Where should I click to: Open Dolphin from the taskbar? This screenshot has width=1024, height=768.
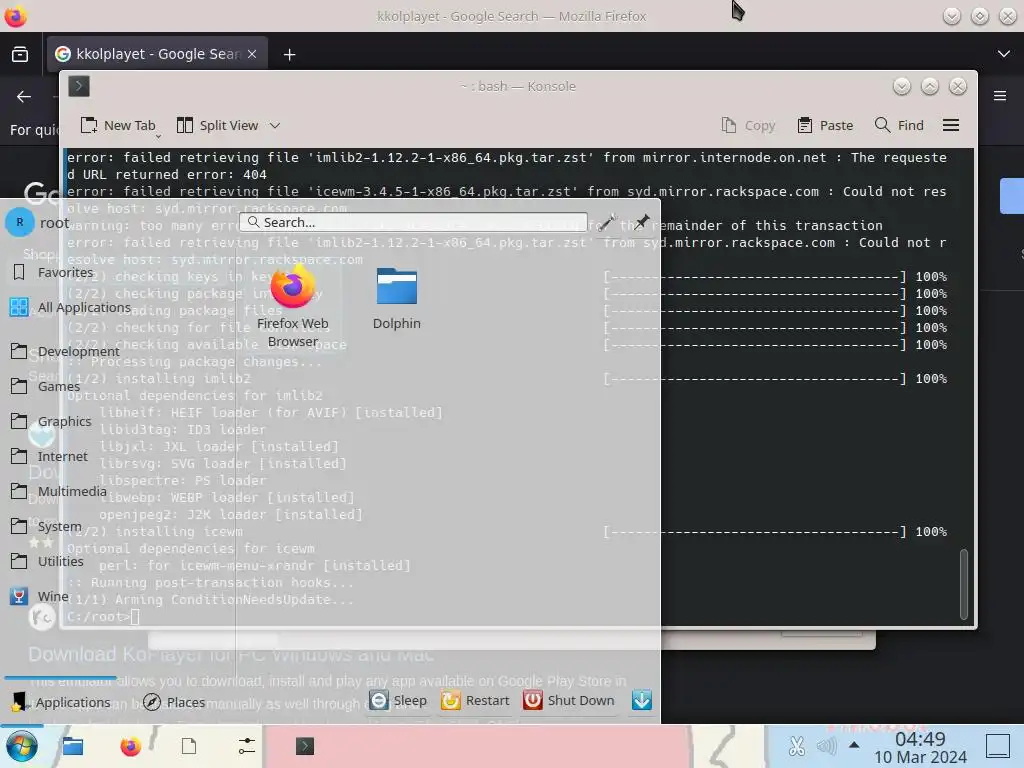click(72, 746)
